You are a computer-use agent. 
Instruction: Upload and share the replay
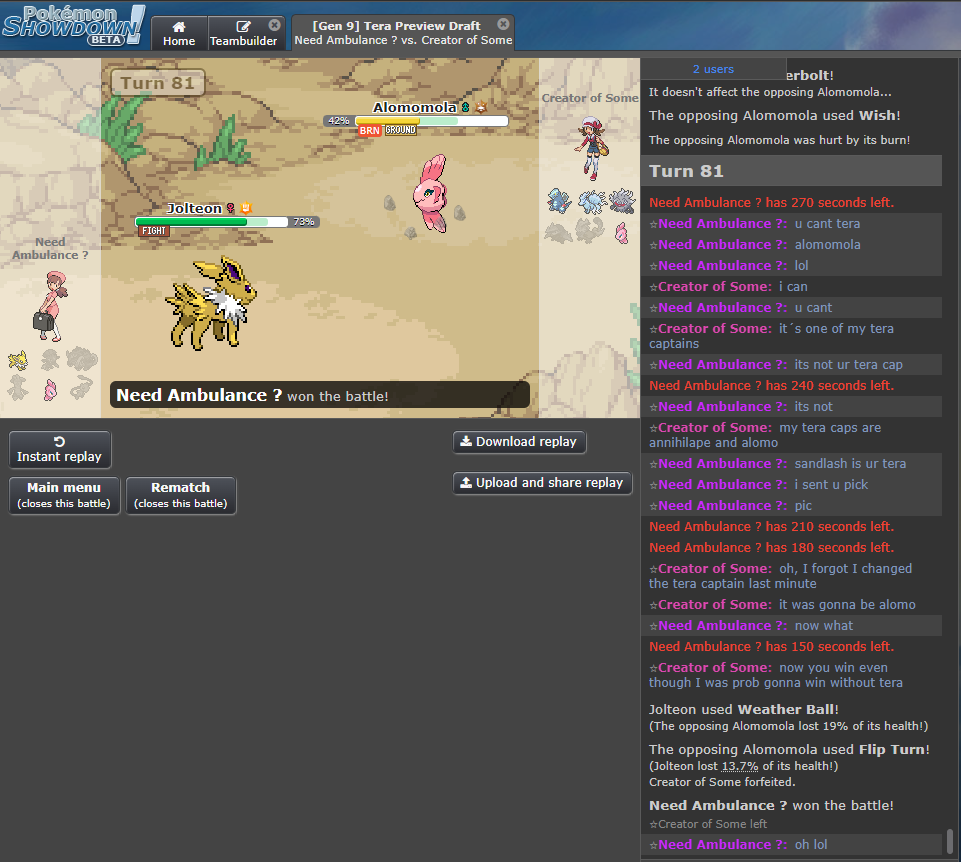[x=542, y=482]
